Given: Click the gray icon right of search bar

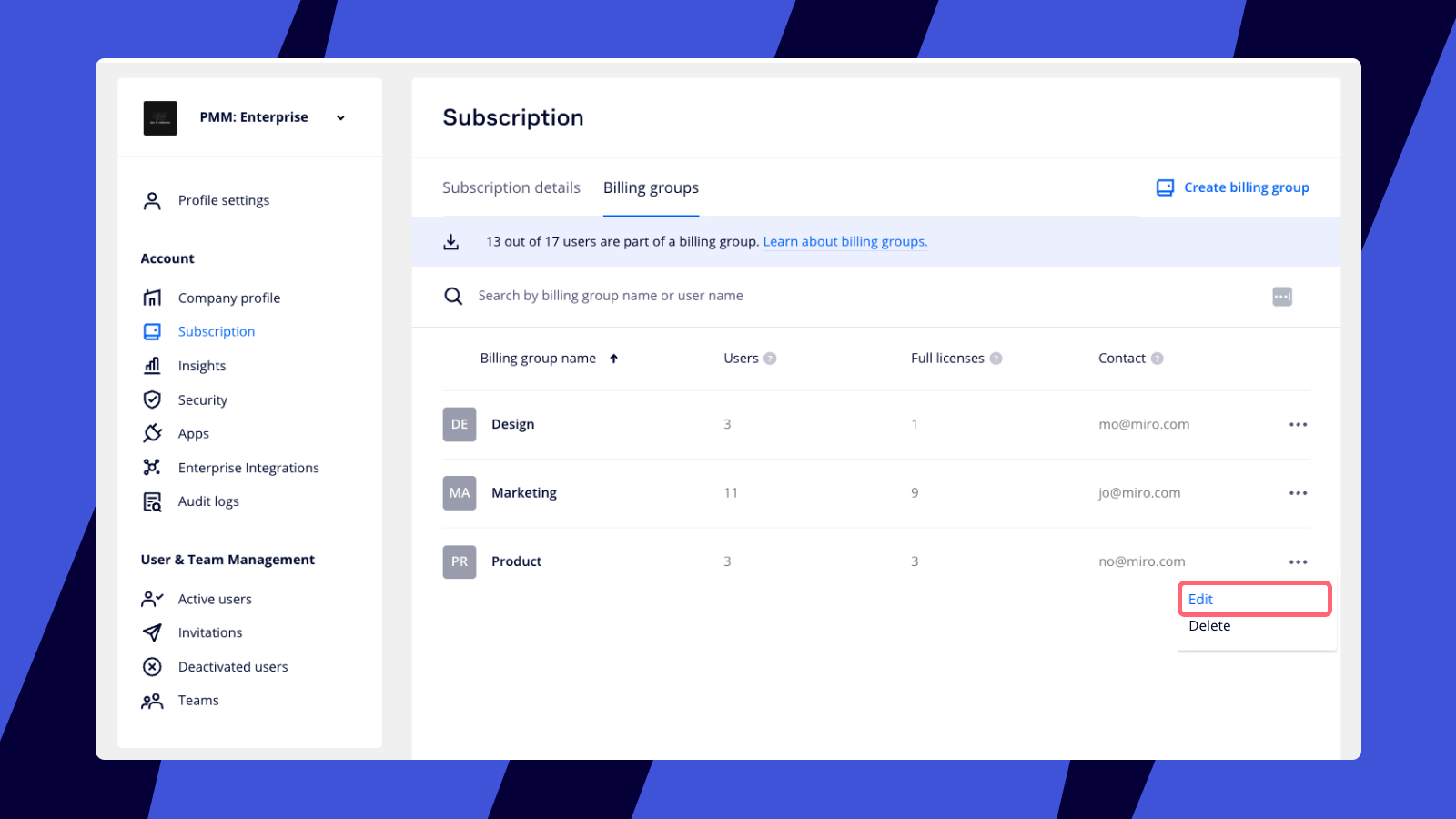Looking at the screenshot, I should pyautogui.click(x=1281, y=297).
